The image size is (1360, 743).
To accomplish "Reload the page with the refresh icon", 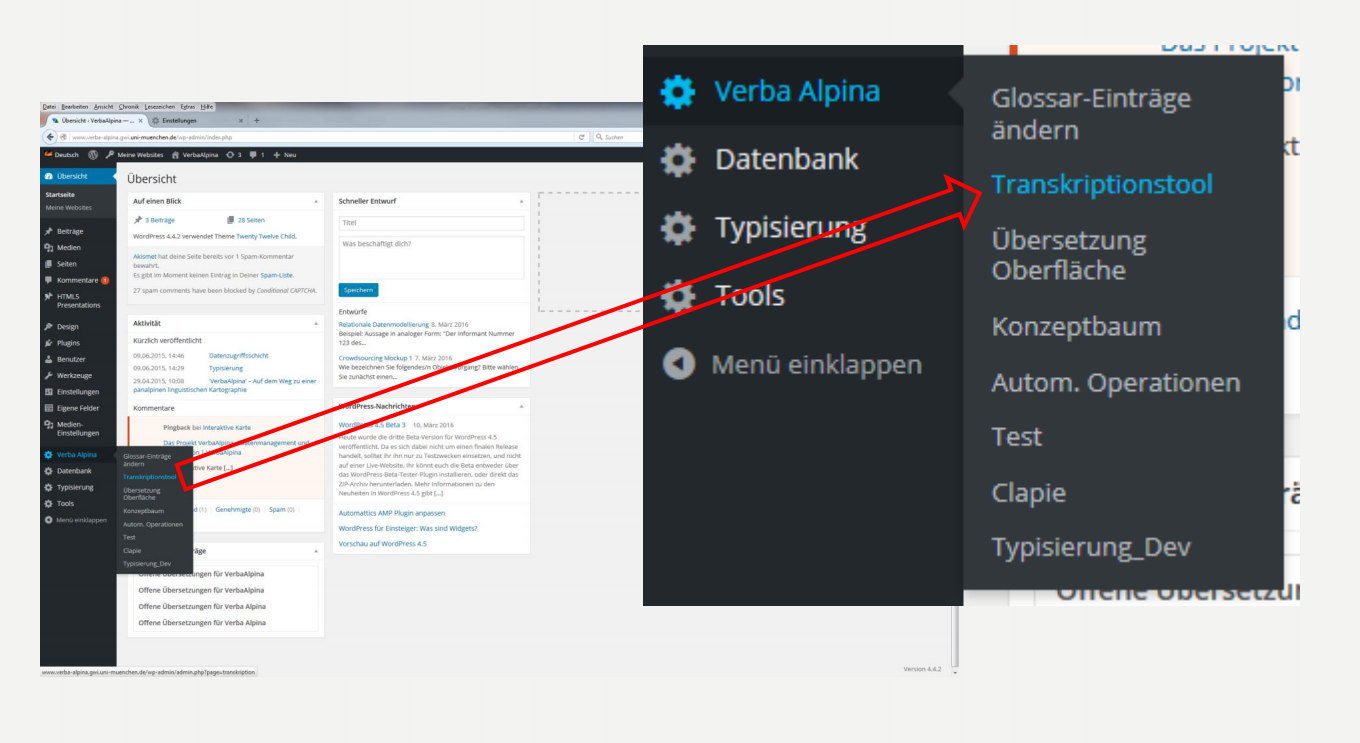I will click(582, 137).
